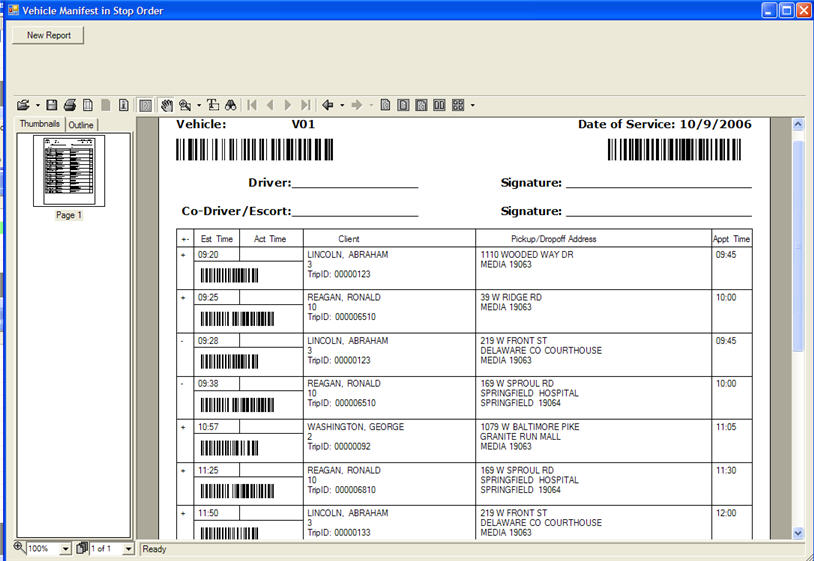Save the report with the floppy disk icon
This screenshot has height=561, width=814.
click(51, 105)
